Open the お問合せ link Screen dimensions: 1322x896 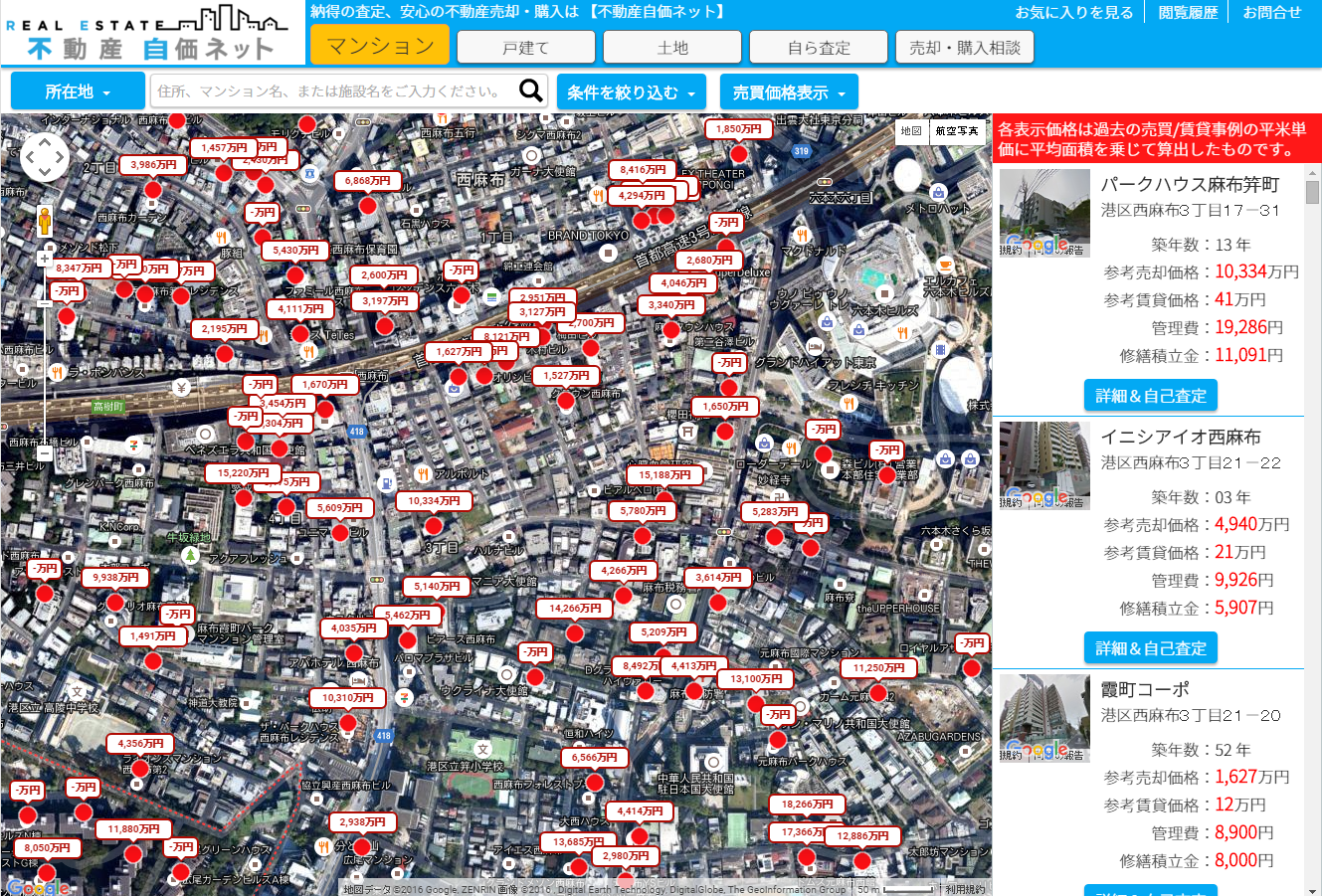[x=1272, y=13]
